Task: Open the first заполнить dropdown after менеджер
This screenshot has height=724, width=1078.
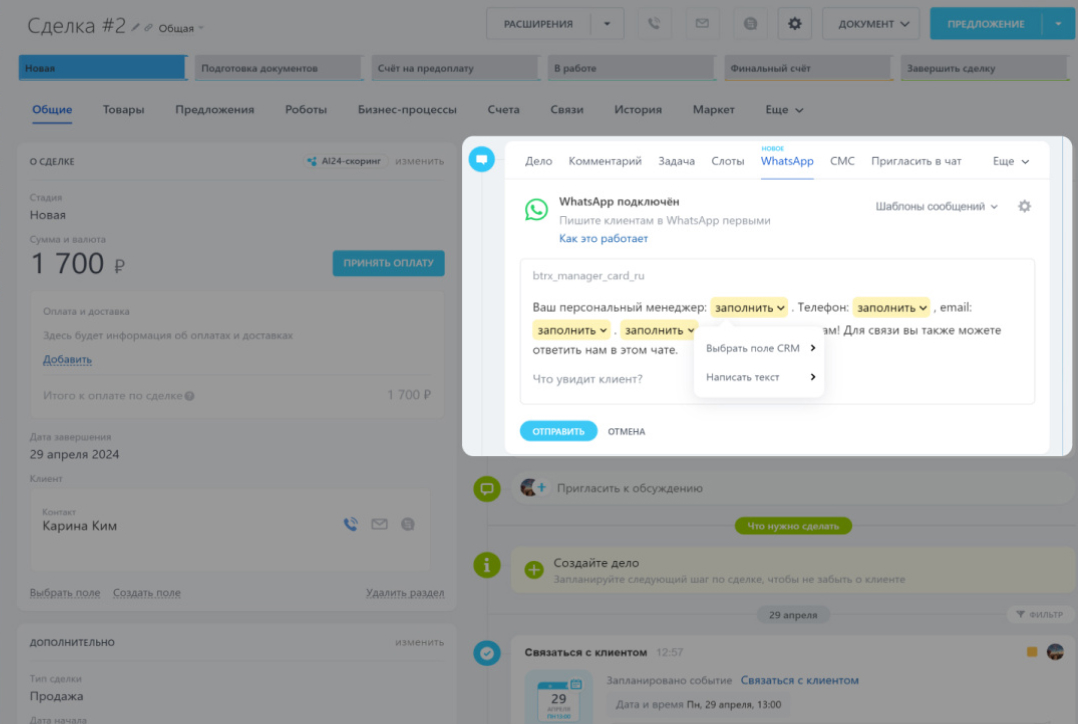Action: (x=749, y=308)
